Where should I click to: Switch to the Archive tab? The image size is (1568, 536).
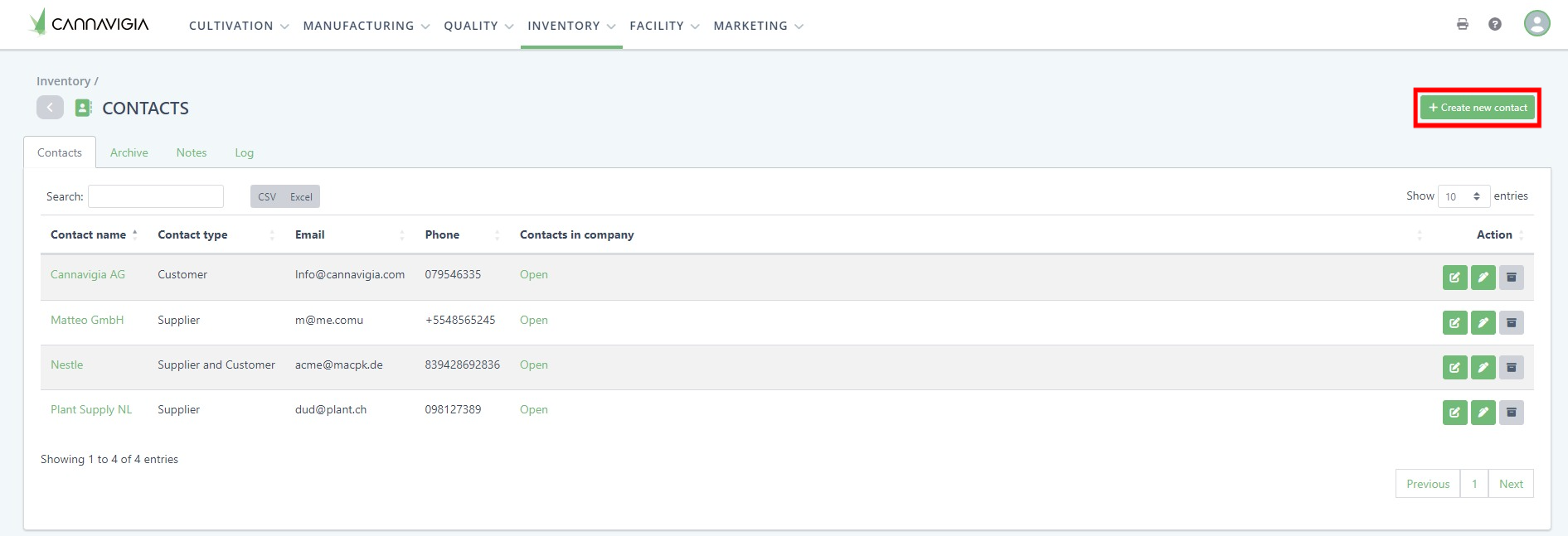[x=129, y=152]
